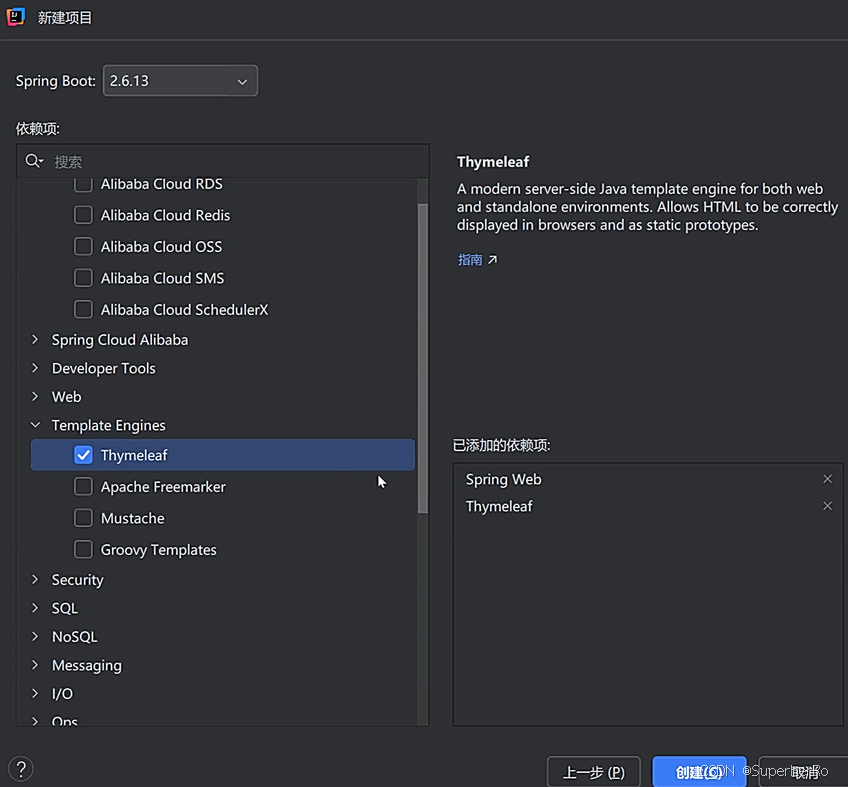Viewport: 848px width, 787px height.
Task: Check the Apache Freemarker checkbox
Action: tap(83, 486)
